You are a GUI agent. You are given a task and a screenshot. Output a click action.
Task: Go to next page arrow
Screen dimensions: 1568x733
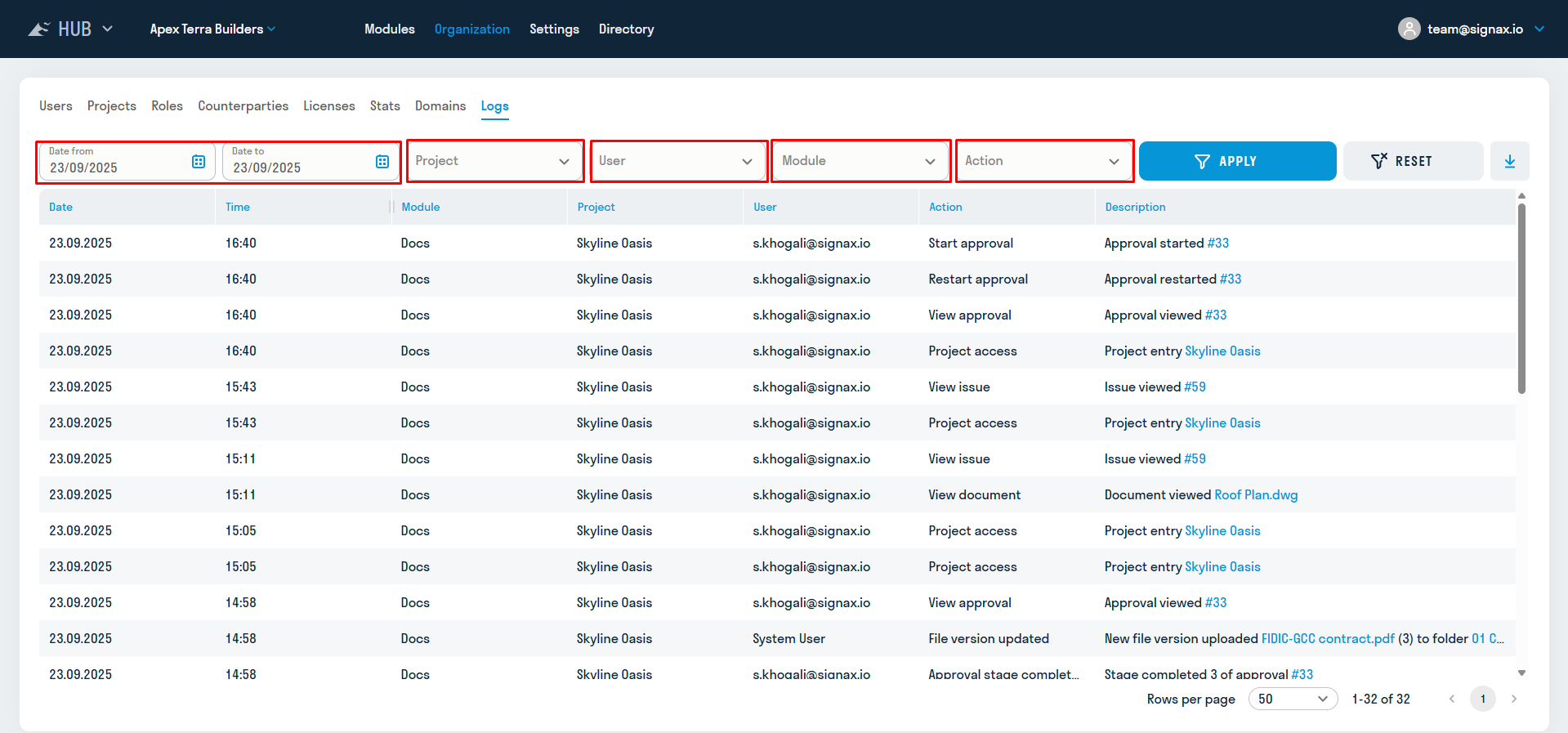1514,699
